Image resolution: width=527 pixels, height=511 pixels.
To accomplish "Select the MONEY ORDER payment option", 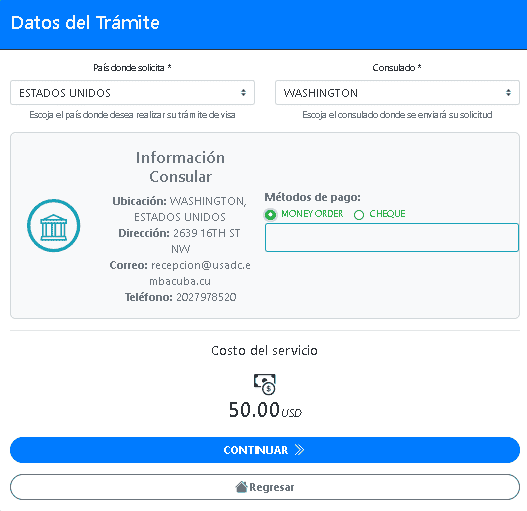I will coord(271,214).
